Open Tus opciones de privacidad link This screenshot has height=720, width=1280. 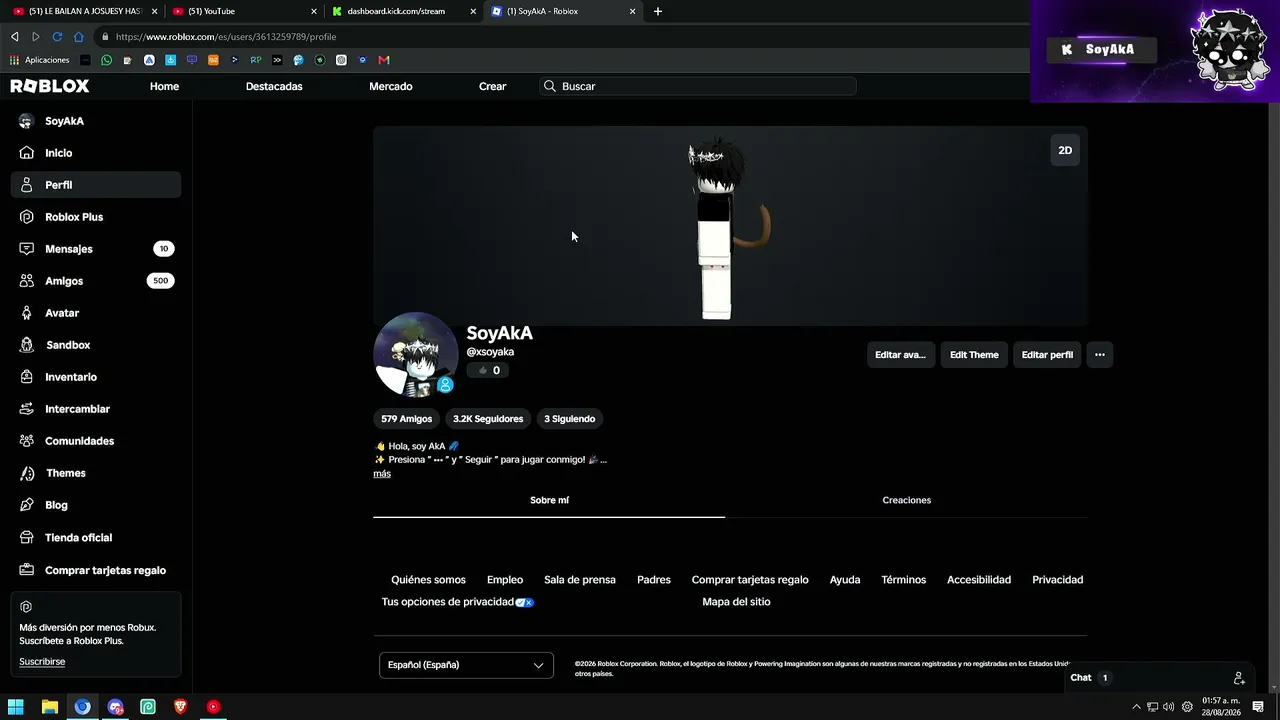click(458, 602)
